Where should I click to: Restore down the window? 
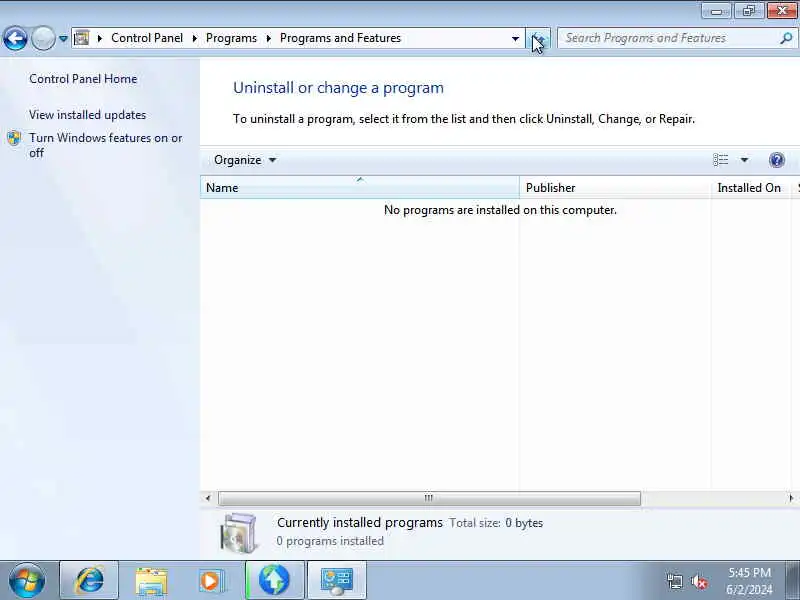point(748,11)
